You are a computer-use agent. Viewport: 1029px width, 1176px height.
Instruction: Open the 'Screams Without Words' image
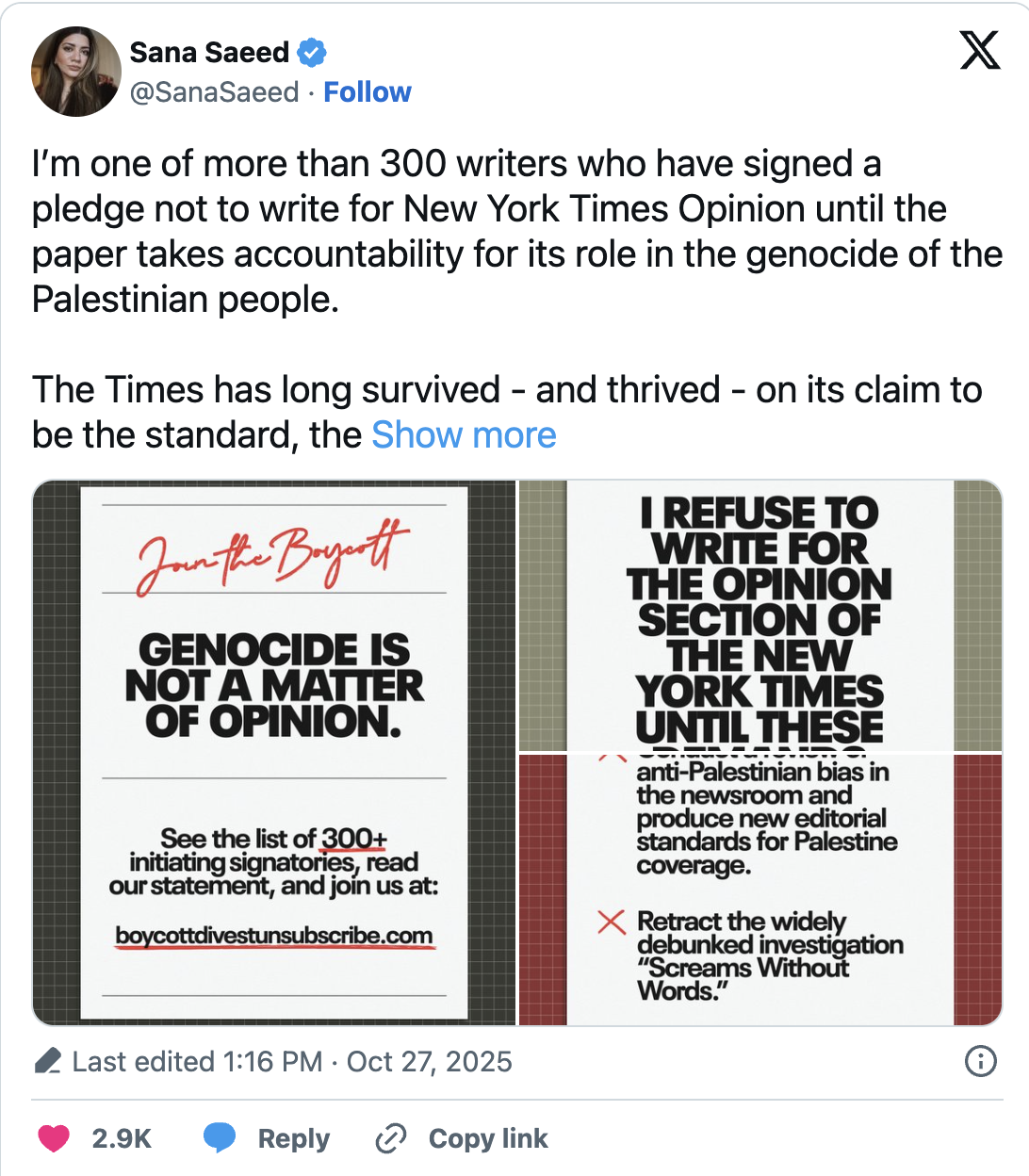759,890
